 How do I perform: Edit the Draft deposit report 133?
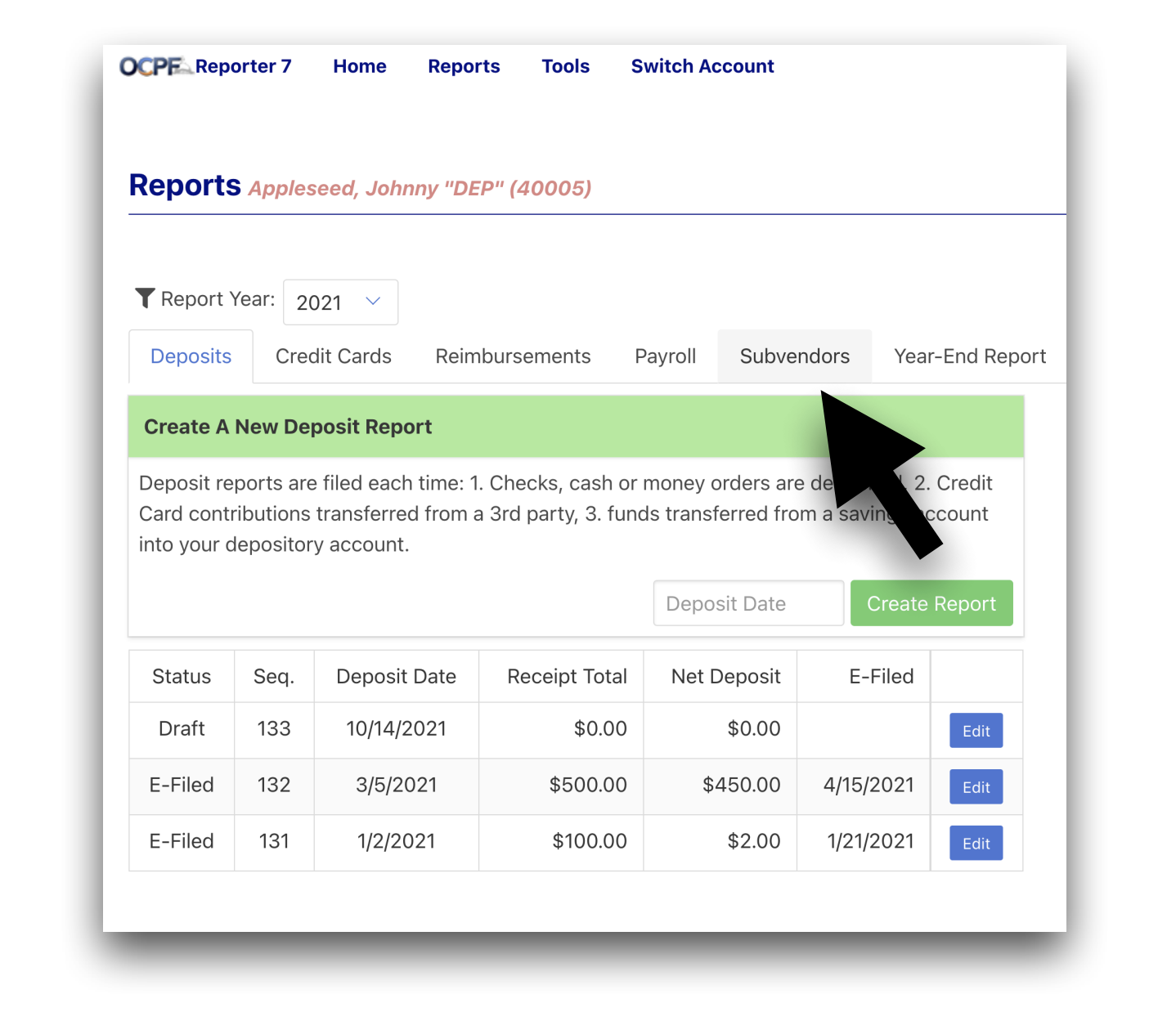pyautogui.click(x=976, y=730)
